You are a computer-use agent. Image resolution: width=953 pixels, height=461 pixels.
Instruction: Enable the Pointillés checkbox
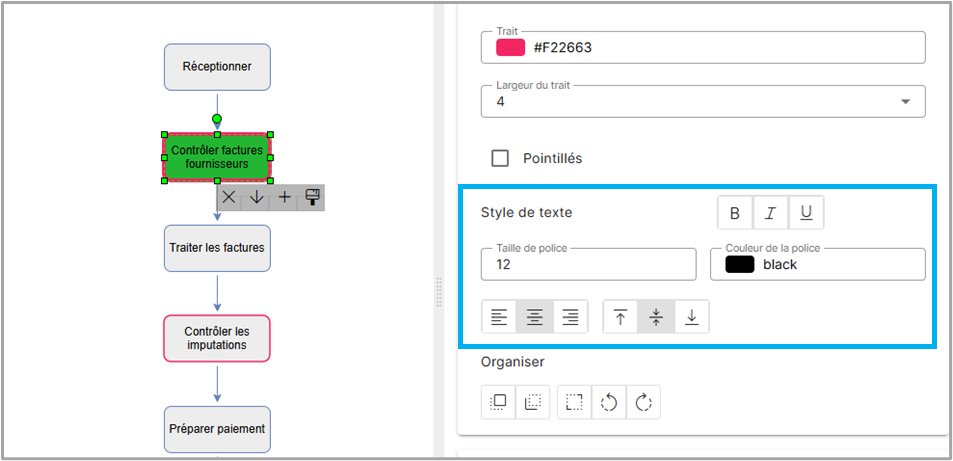501,158
